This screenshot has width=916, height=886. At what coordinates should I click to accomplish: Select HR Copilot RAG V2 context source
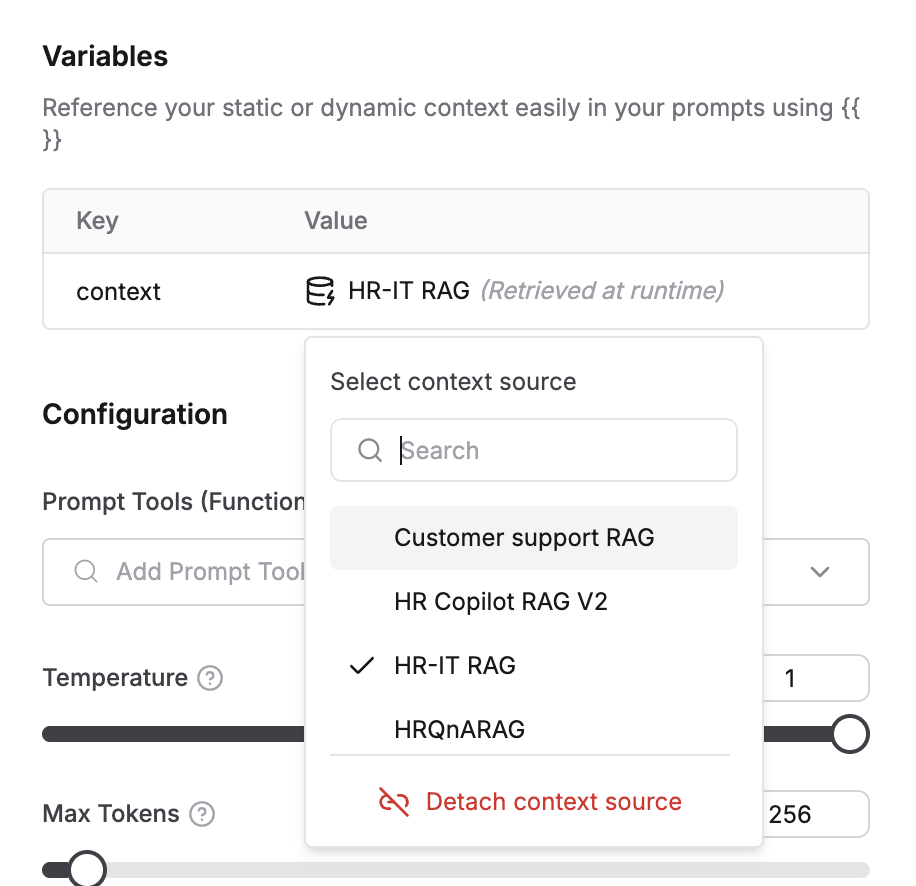[503, 601]
